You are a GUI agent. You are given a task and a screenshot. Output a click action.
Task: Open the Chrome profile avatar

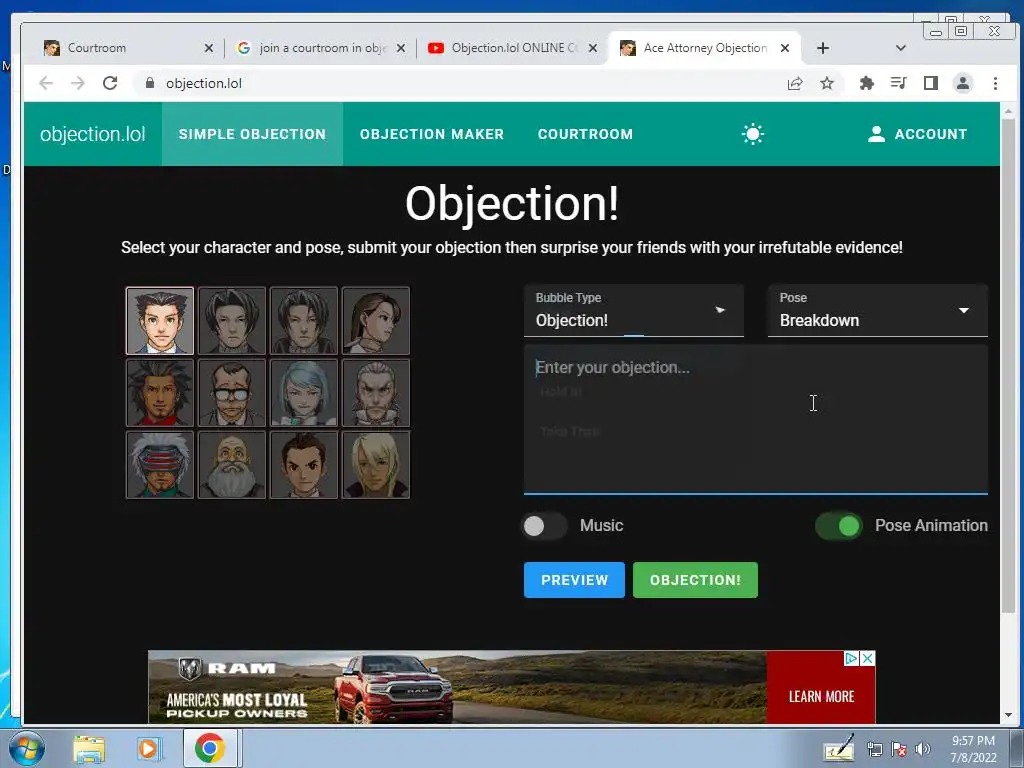point(963,83)
